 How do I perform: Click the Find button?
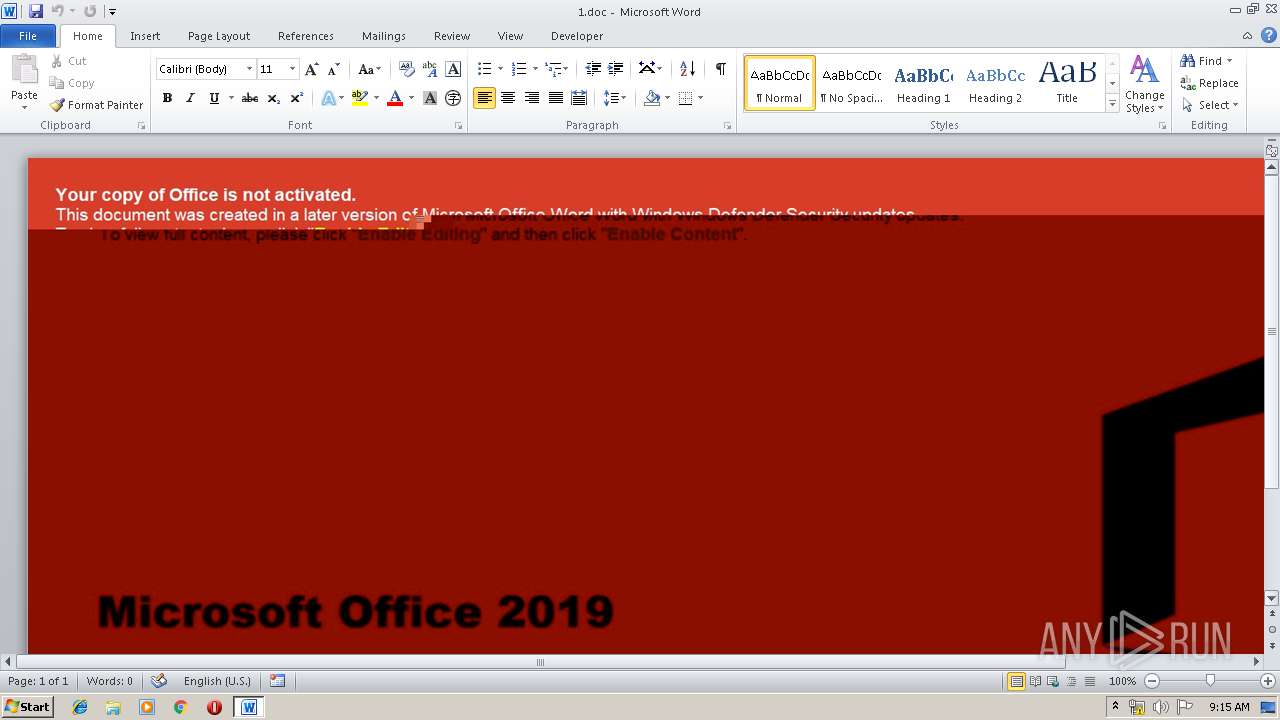(x=1203, y=61)
